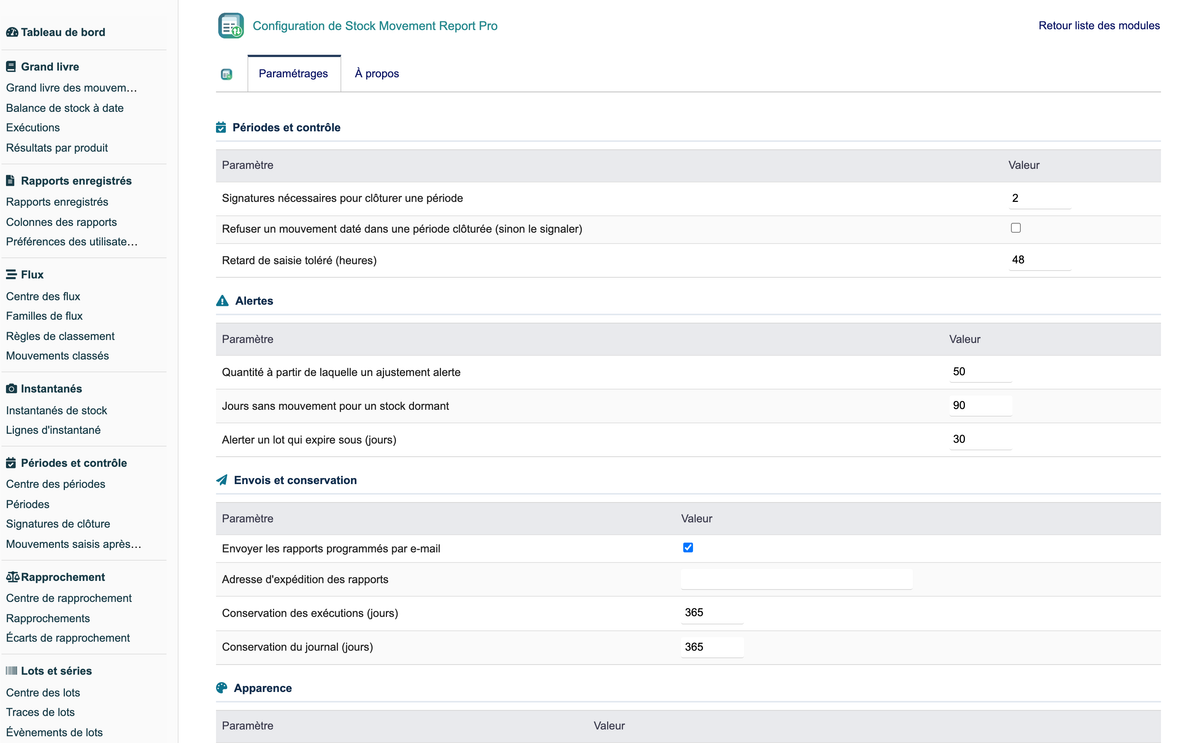Open Évènements de lots
Screen dimensions: 1200x743
pos(54,732)
